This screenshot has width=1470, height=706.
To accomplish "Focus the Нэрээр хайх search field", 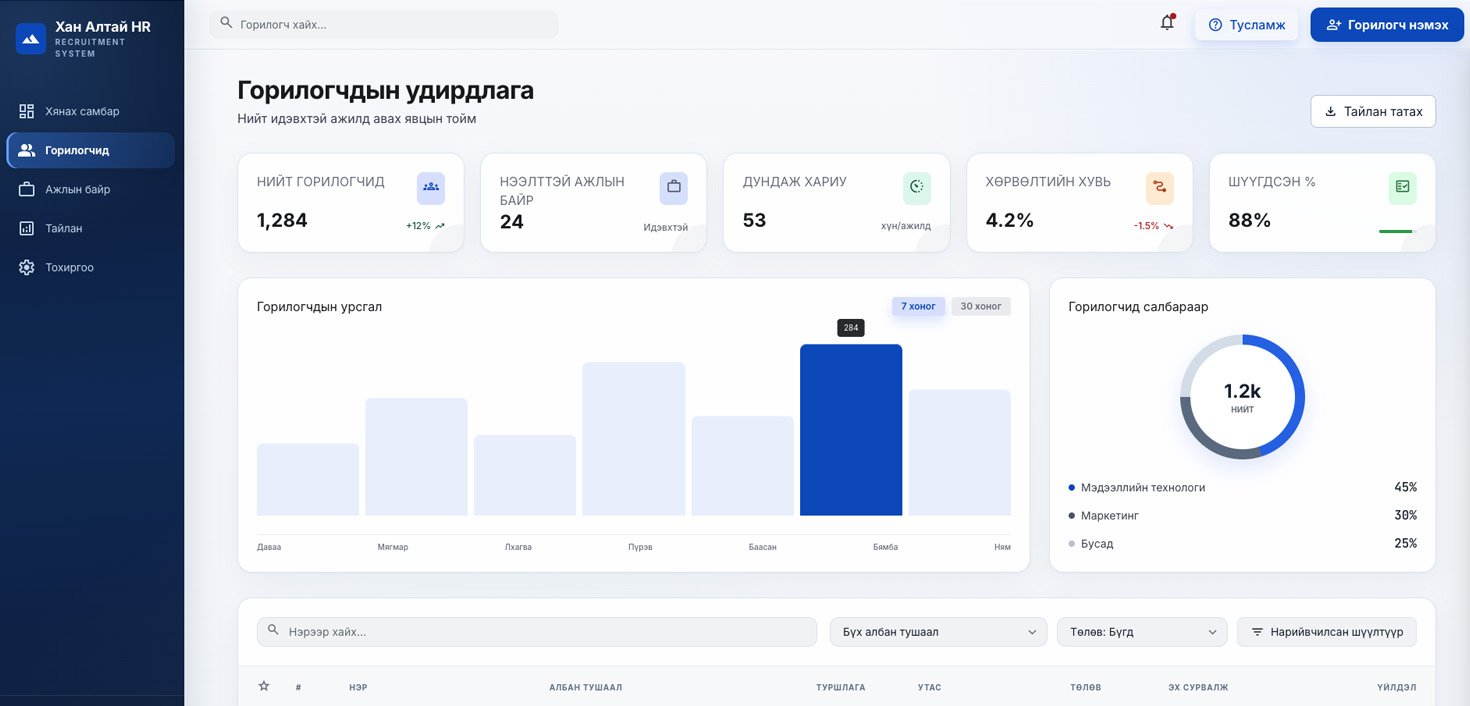I will 537,632.
